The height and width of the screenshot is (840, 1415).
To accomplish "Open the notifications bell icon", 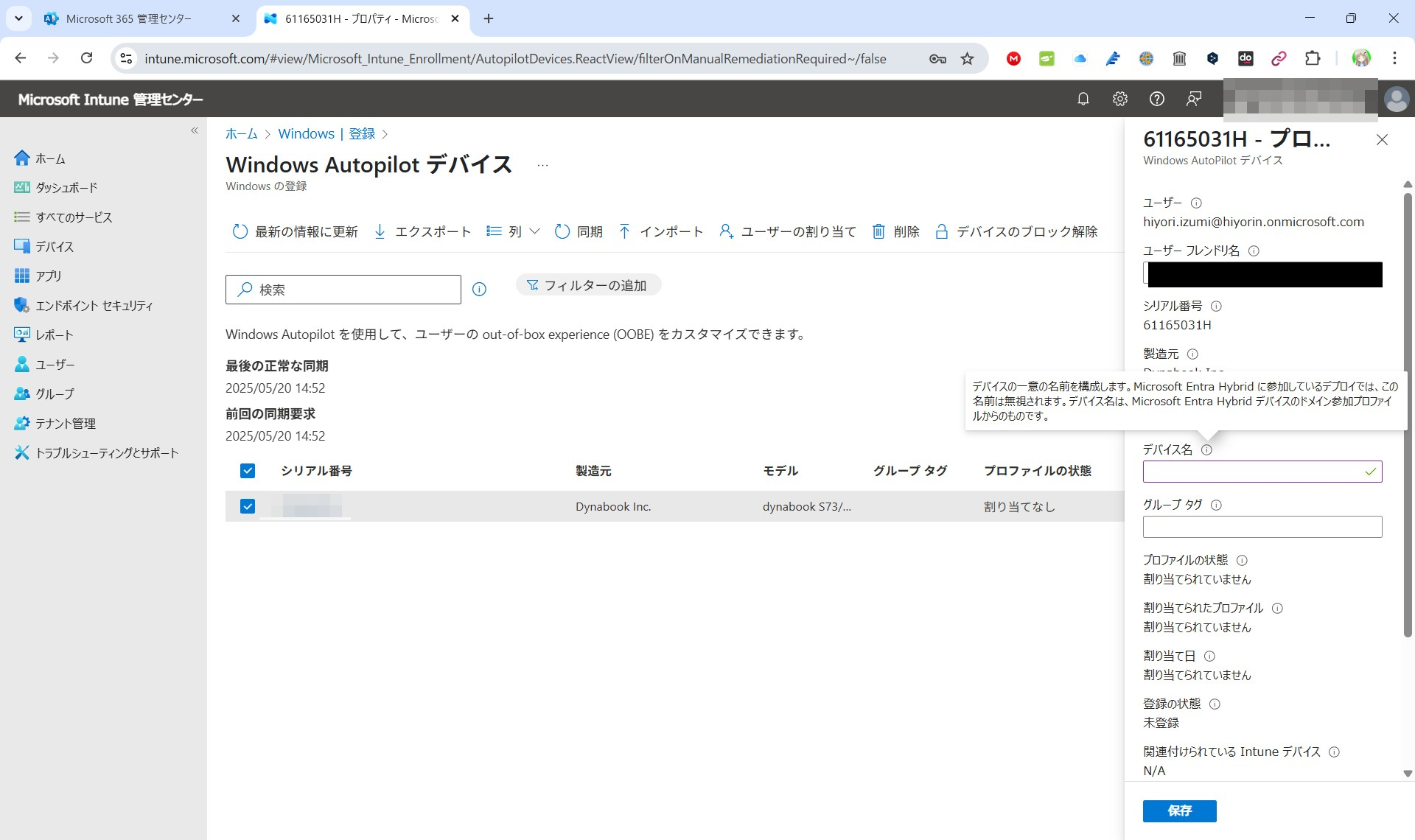I will coord(1083,99).
